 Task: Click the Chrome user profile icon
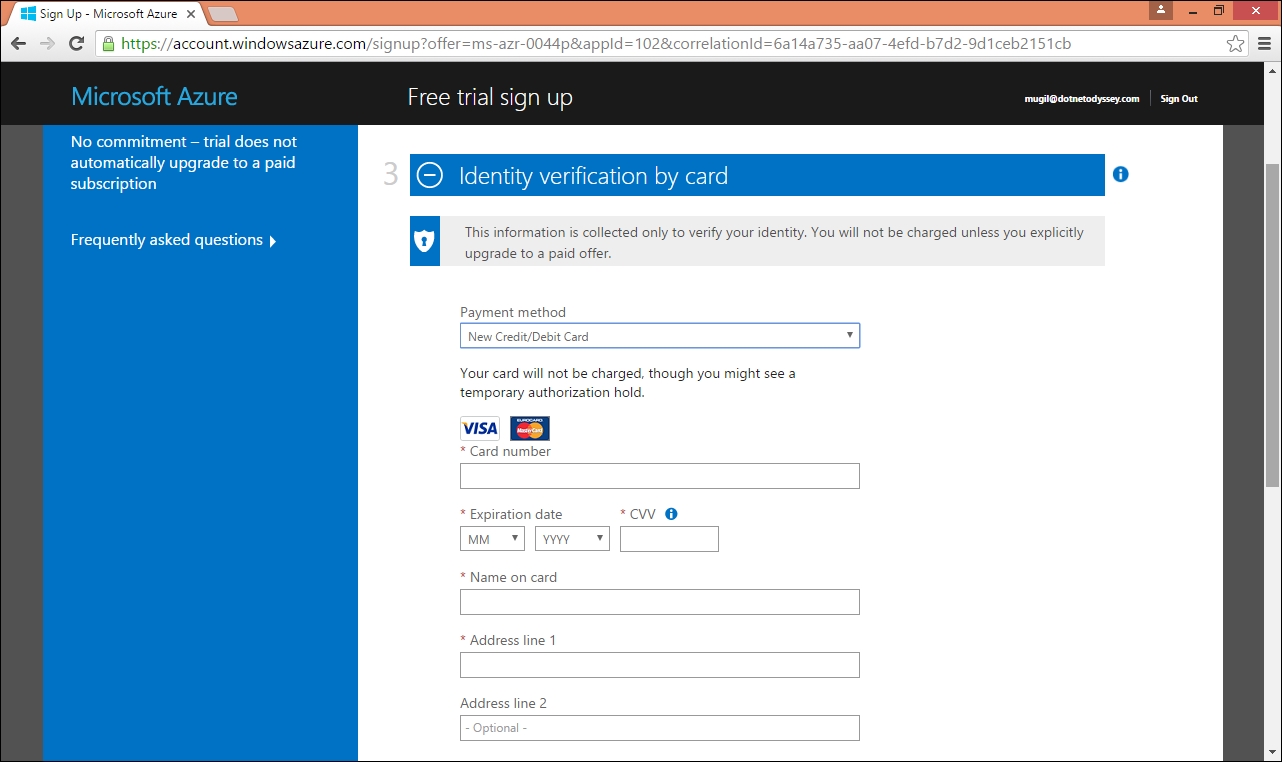(1161, 10)
